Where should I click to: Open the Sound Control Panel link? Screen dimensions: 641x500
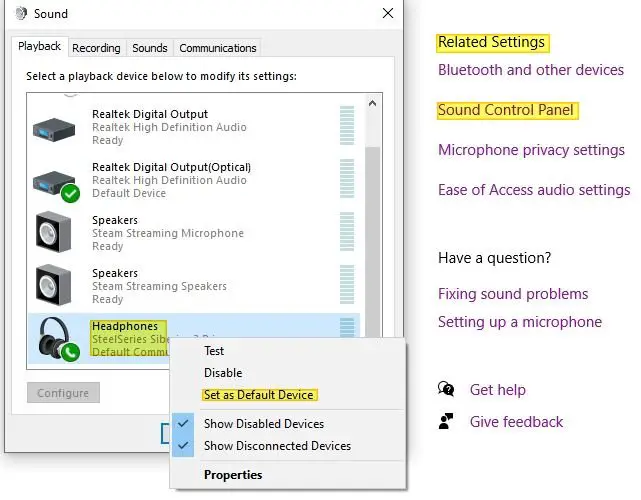pyautogui.click(x=506, y=110)
